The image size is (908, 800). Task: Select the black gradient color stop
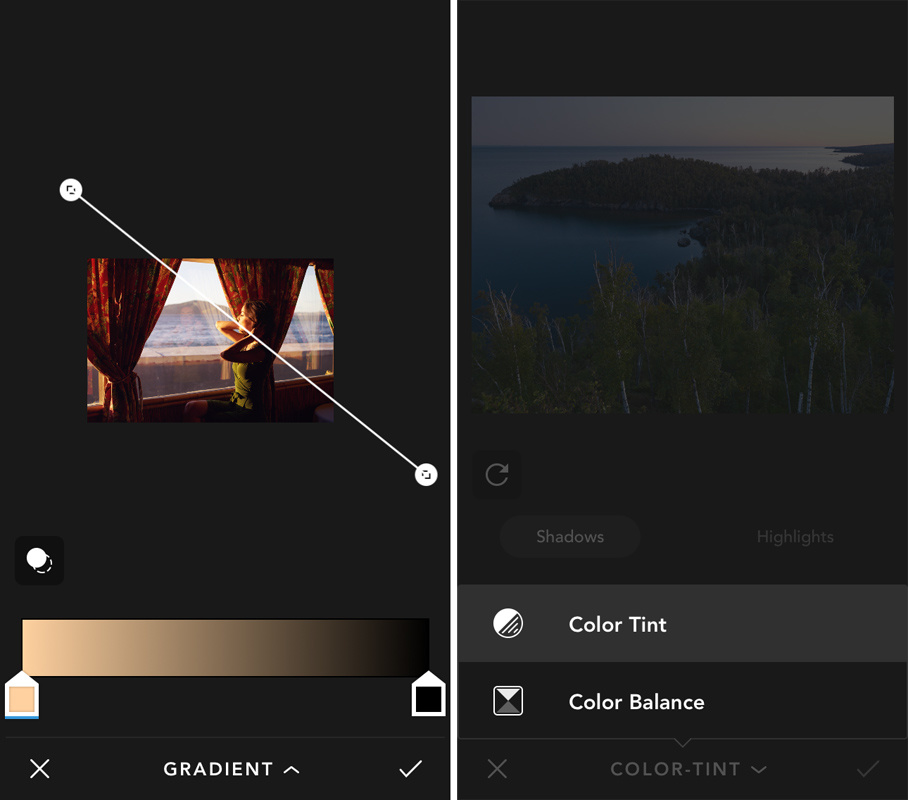tap(429, 694)
